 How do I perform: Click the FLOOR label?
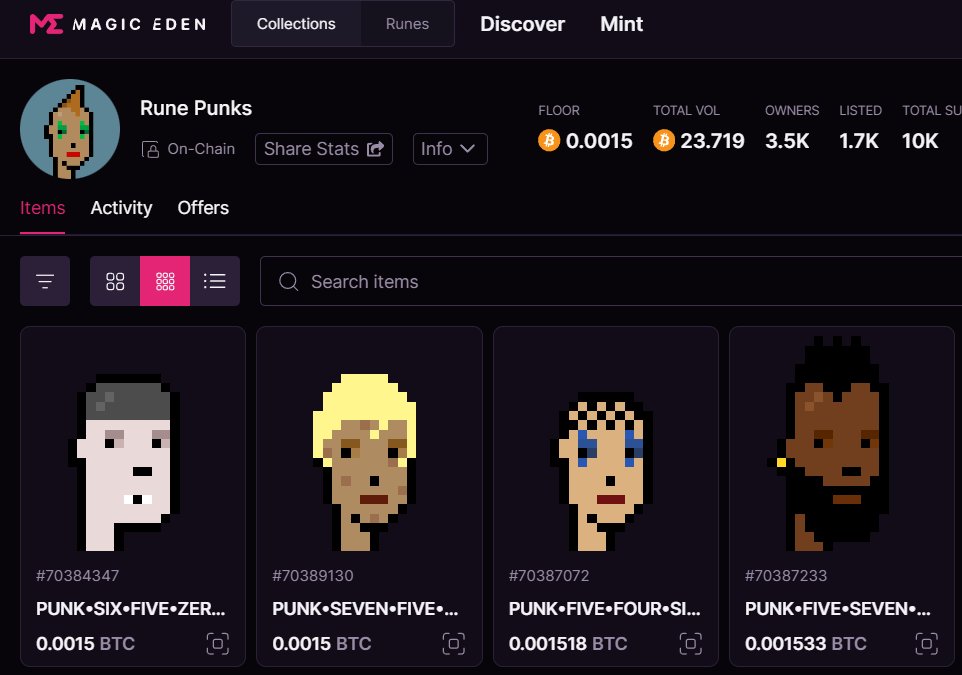pyautogui.click(x=559, y=110)
